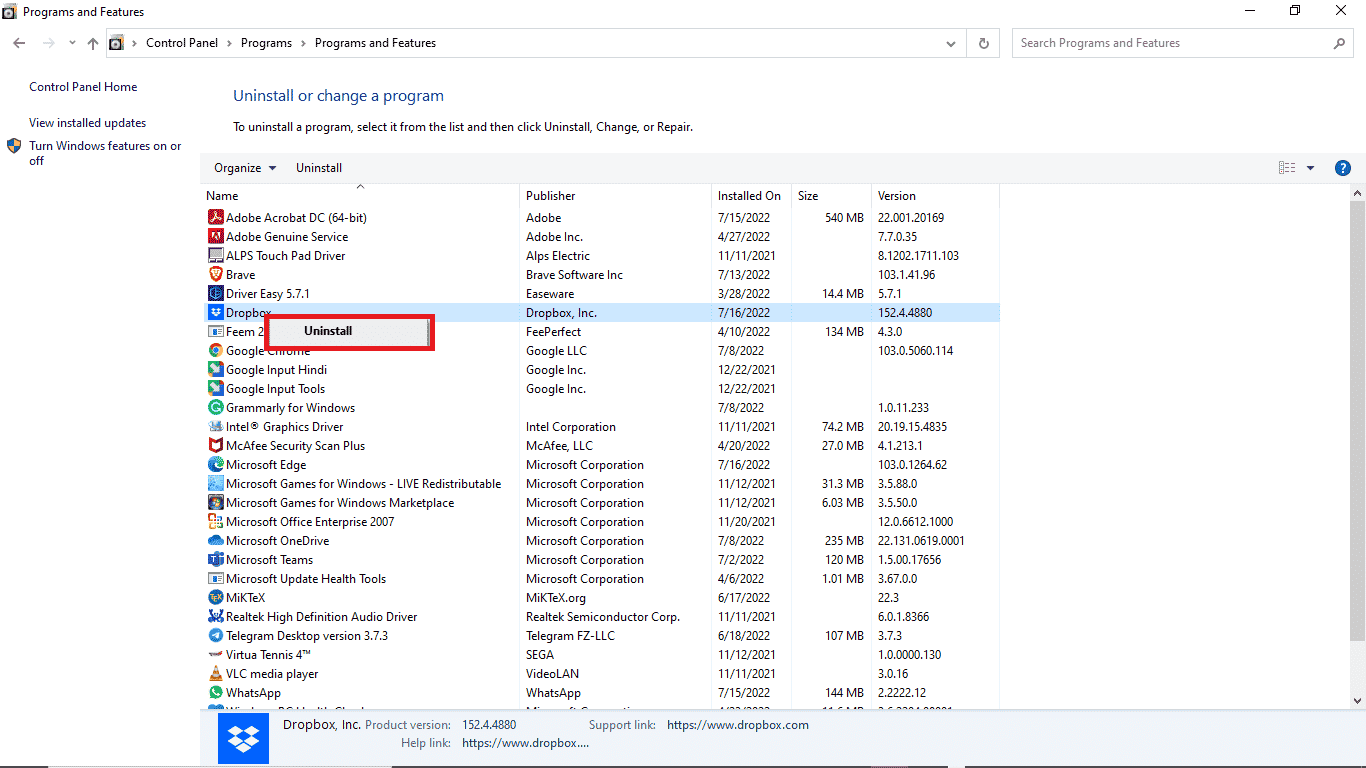The width and height of the screenshot is (1366, 768).
Task: Click the refresh button next to address bar
Action: coord(983,43)
